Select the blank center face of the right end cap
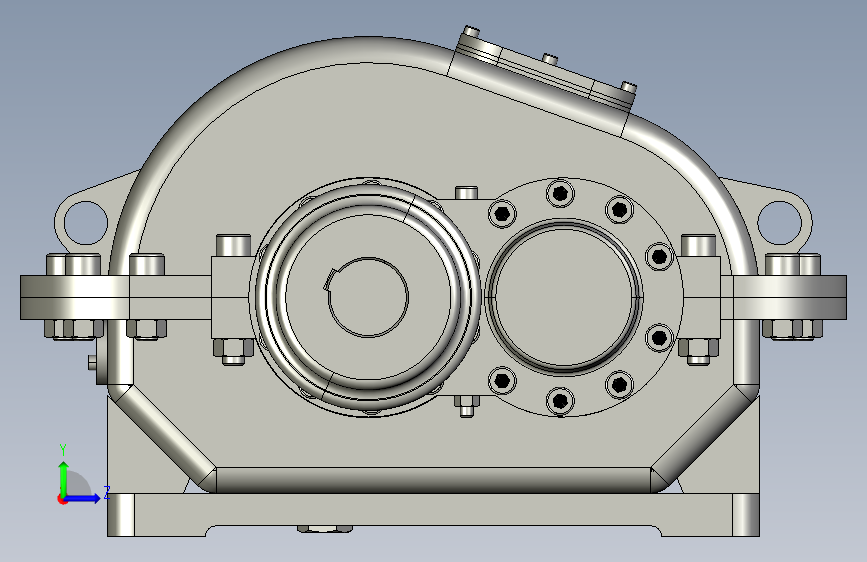Viewport: 867px width, 562px height. 565,296
